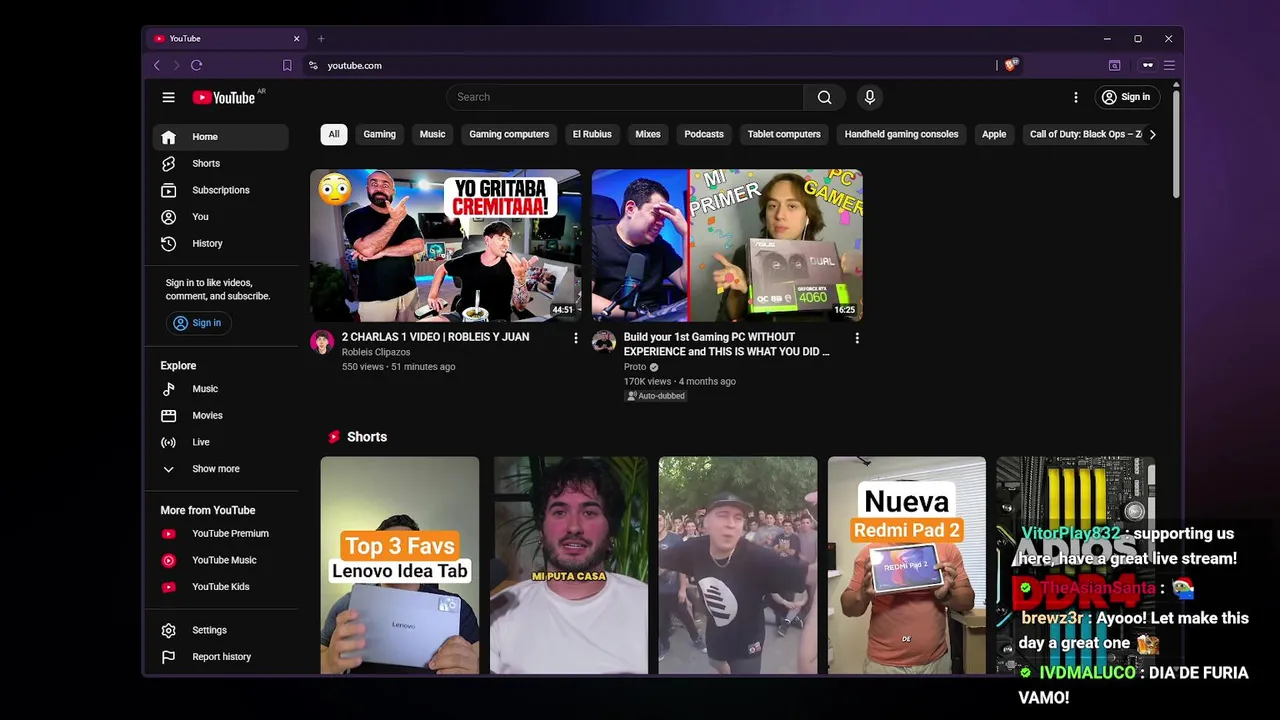This screenshot has width=1280, height=720.
Task: Open YouTube Kids link
Action: pos(221,587)
